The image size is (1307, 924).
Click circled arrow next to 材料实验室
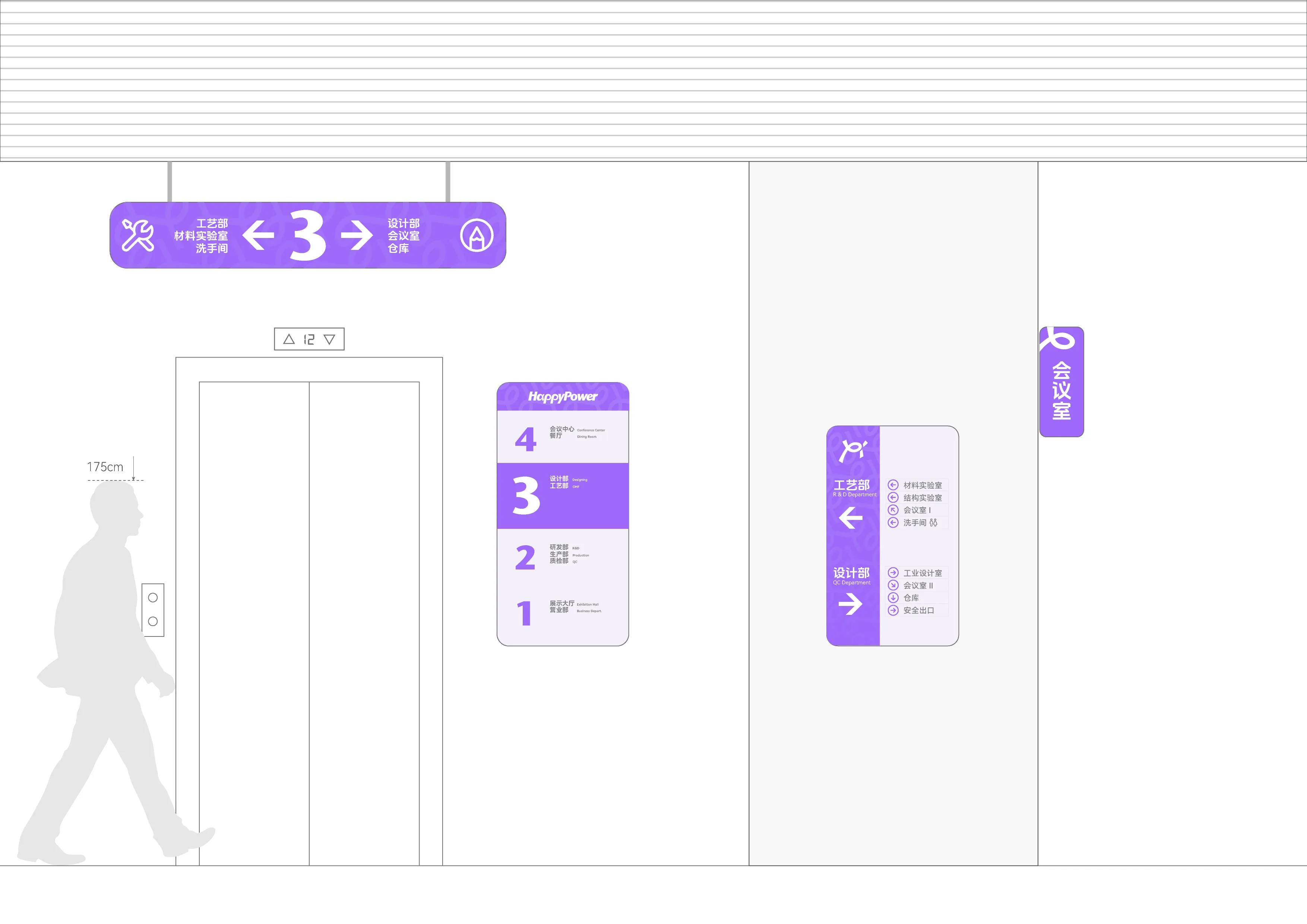click(x=893, y=485)
